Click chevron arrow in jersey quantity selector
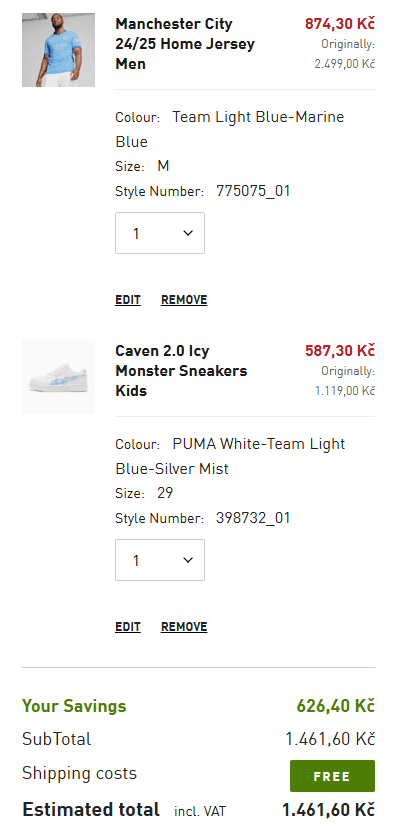The width and height of the screenshot is (399, 827). point(188,233)
